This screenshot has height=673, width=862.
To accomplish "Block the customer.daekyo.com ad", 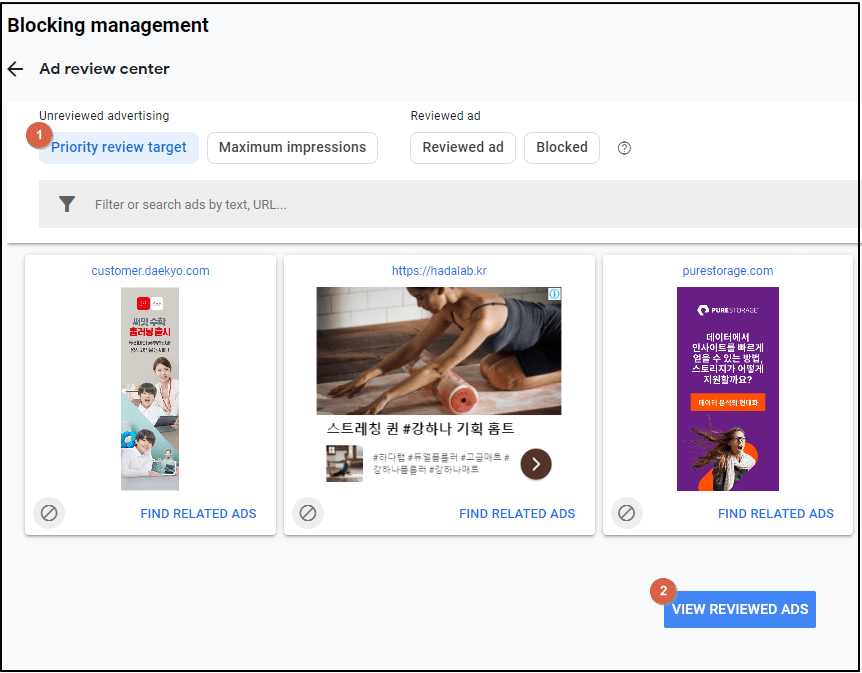I will (48, 513).
